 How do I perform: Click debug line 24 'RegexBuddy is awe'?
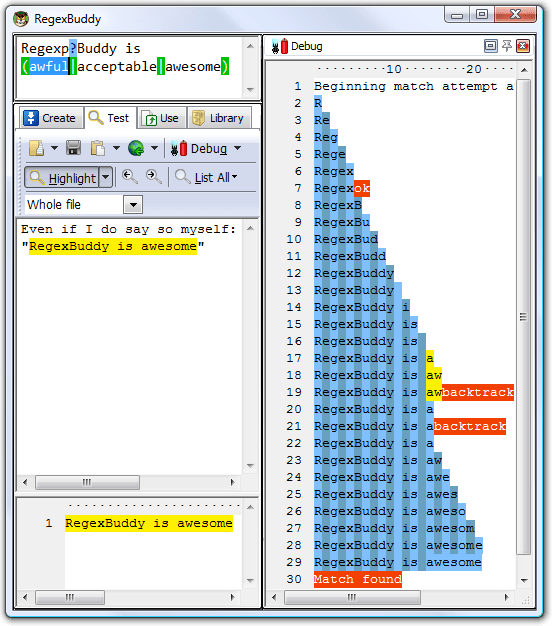[x=382, y=477]
